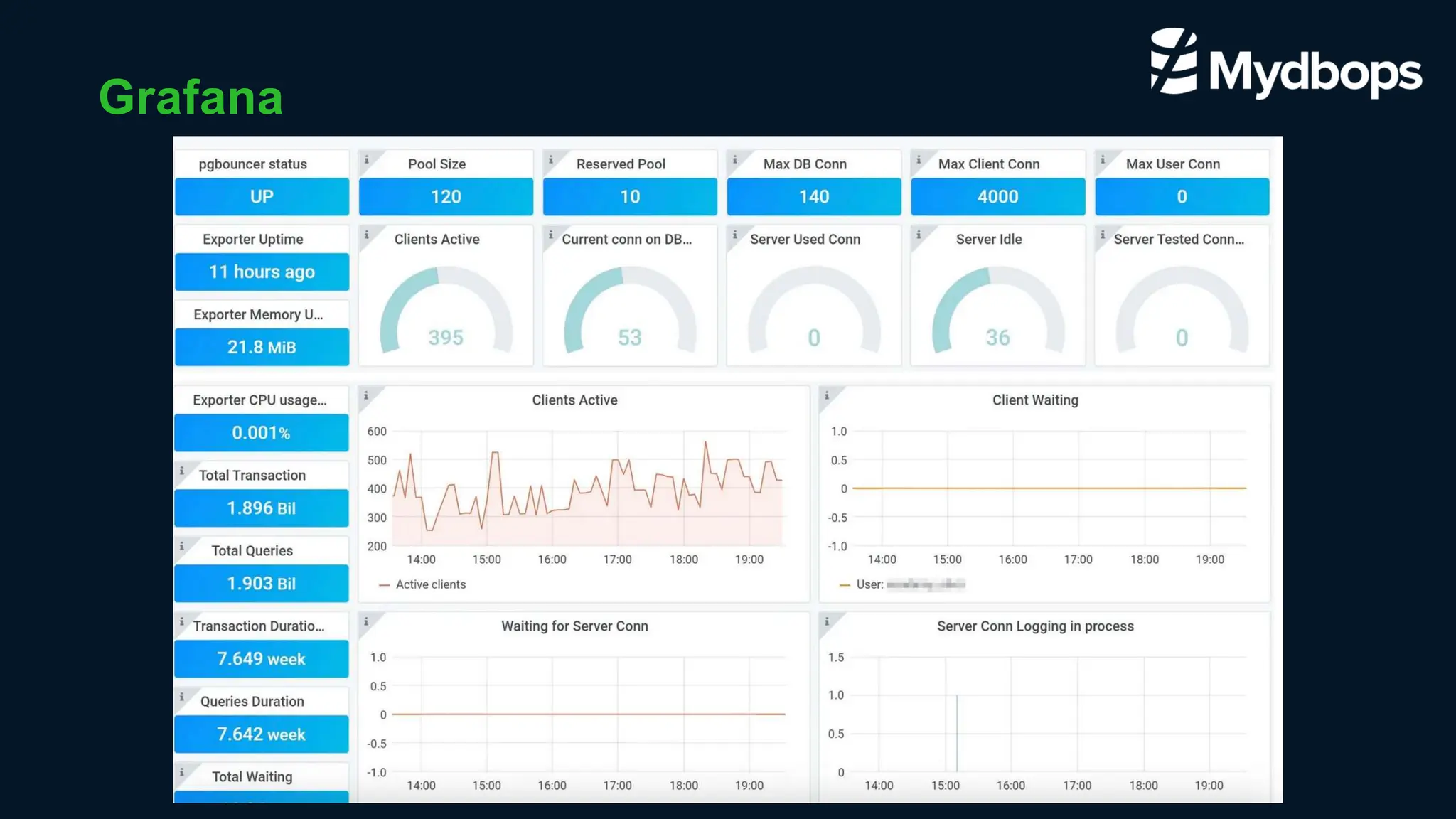Image resolution: width=1456 pixels, height=819 pixels.
Task: Click the Clients Active gauge showing 395
Action: (446, 310)
